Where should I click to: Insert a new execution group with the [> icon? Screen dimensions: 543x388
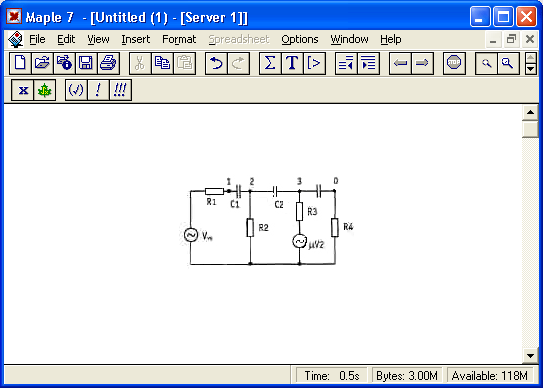pyautogui.click(x=314, y=63)
